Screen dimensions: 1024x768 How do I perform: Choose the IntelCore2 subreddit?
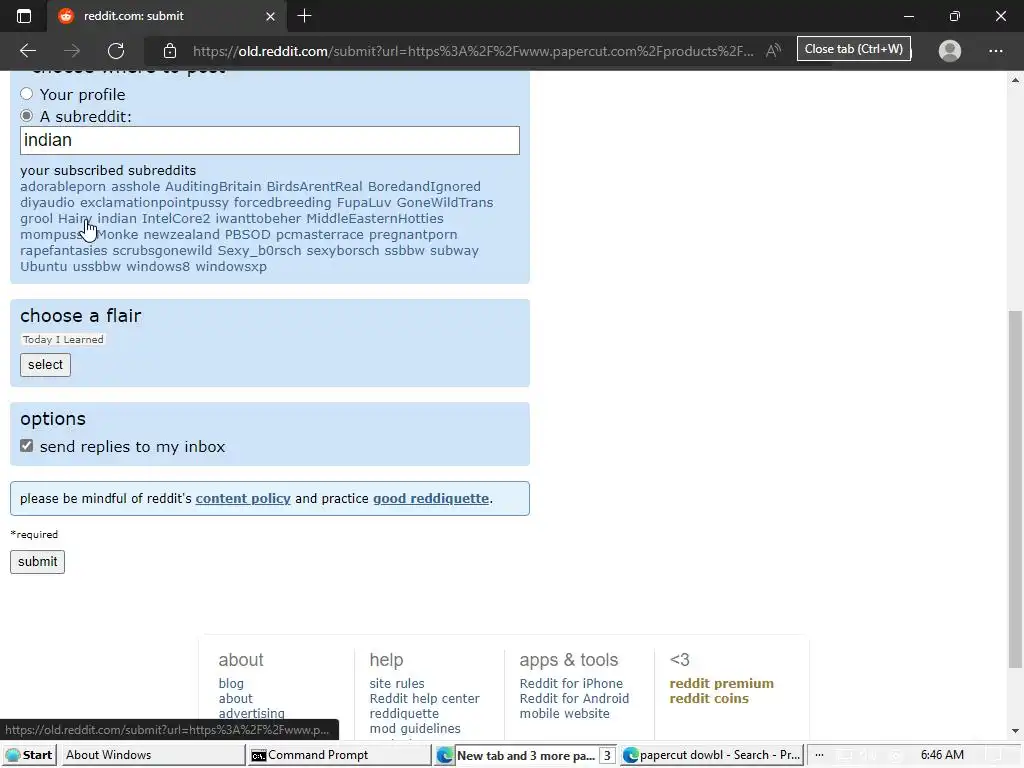176,219
